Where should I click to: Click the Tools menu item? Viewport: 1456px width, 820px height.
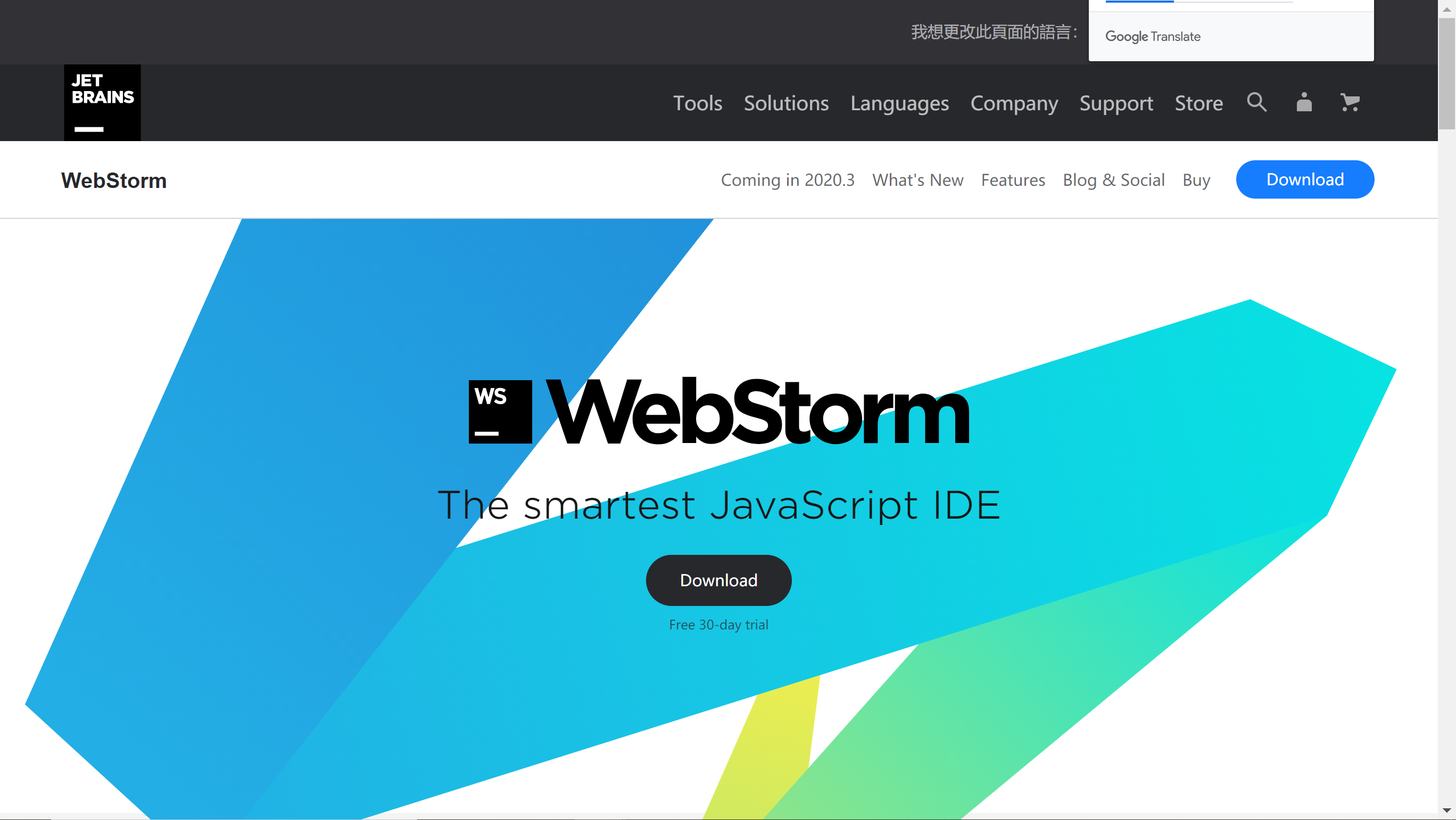(698, 103)
